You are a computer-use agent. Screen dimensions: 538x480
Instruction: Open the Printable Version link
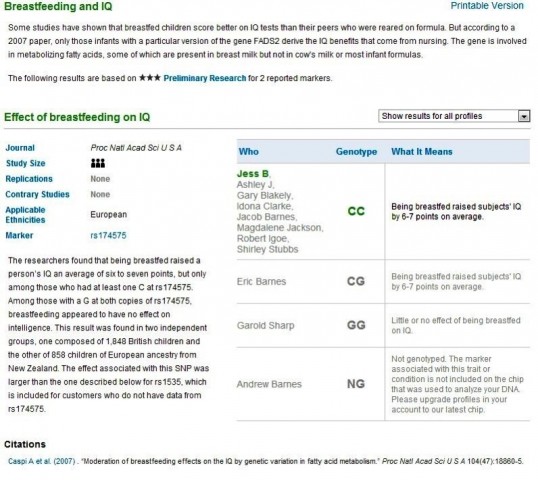click(487, 5)
